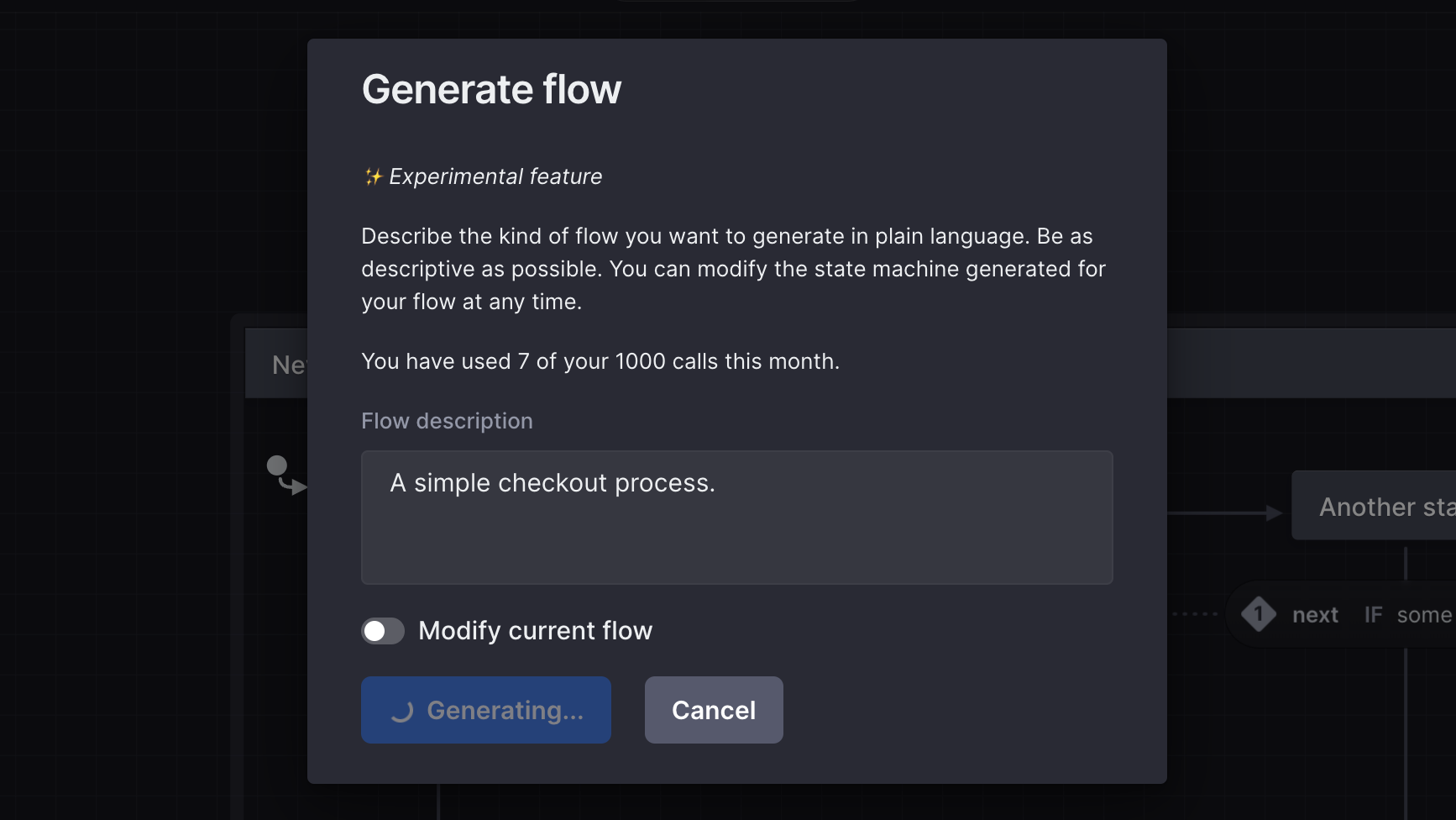Image resolution: width=1456 pixels, height=820 pixels.
Task: Click the initial state entry icon on canvas
Action: click(277, 466)
